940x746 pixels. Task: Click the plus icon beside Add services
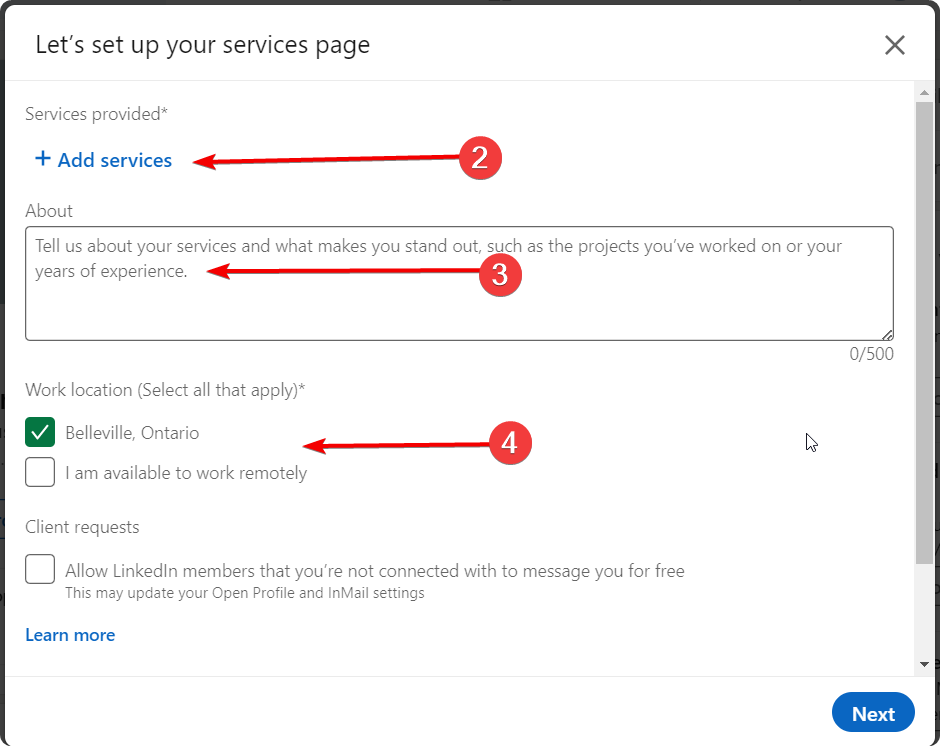point(42,159)
